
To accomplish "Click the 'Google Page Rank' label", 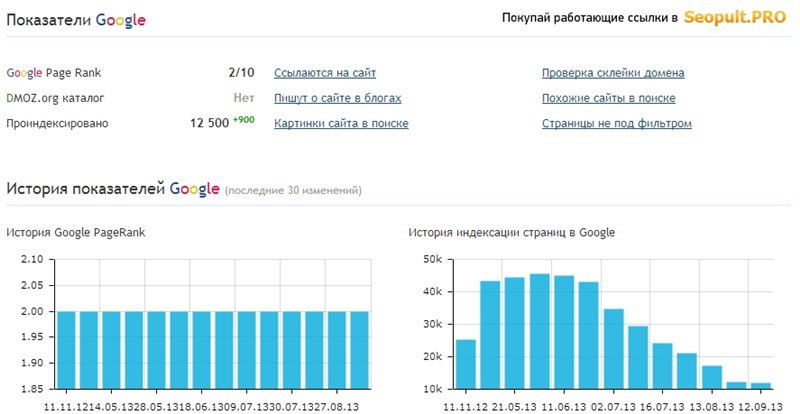I will (x=54, y=73).
